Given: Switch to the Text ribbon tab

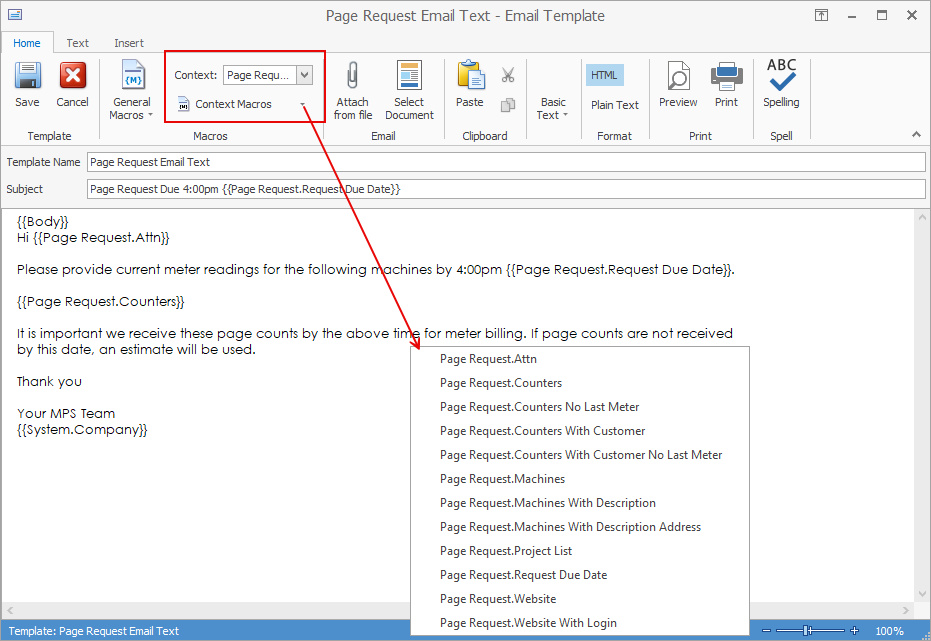Looking at the screenshot, I should [77, 43].
